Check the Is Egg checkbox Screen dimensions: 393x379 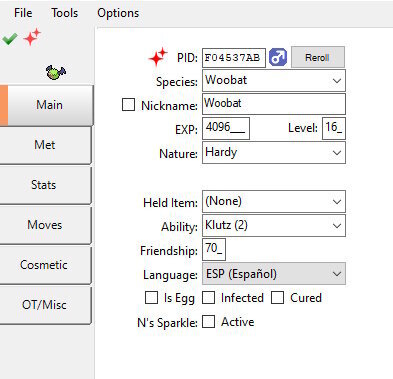pos(151,297)
